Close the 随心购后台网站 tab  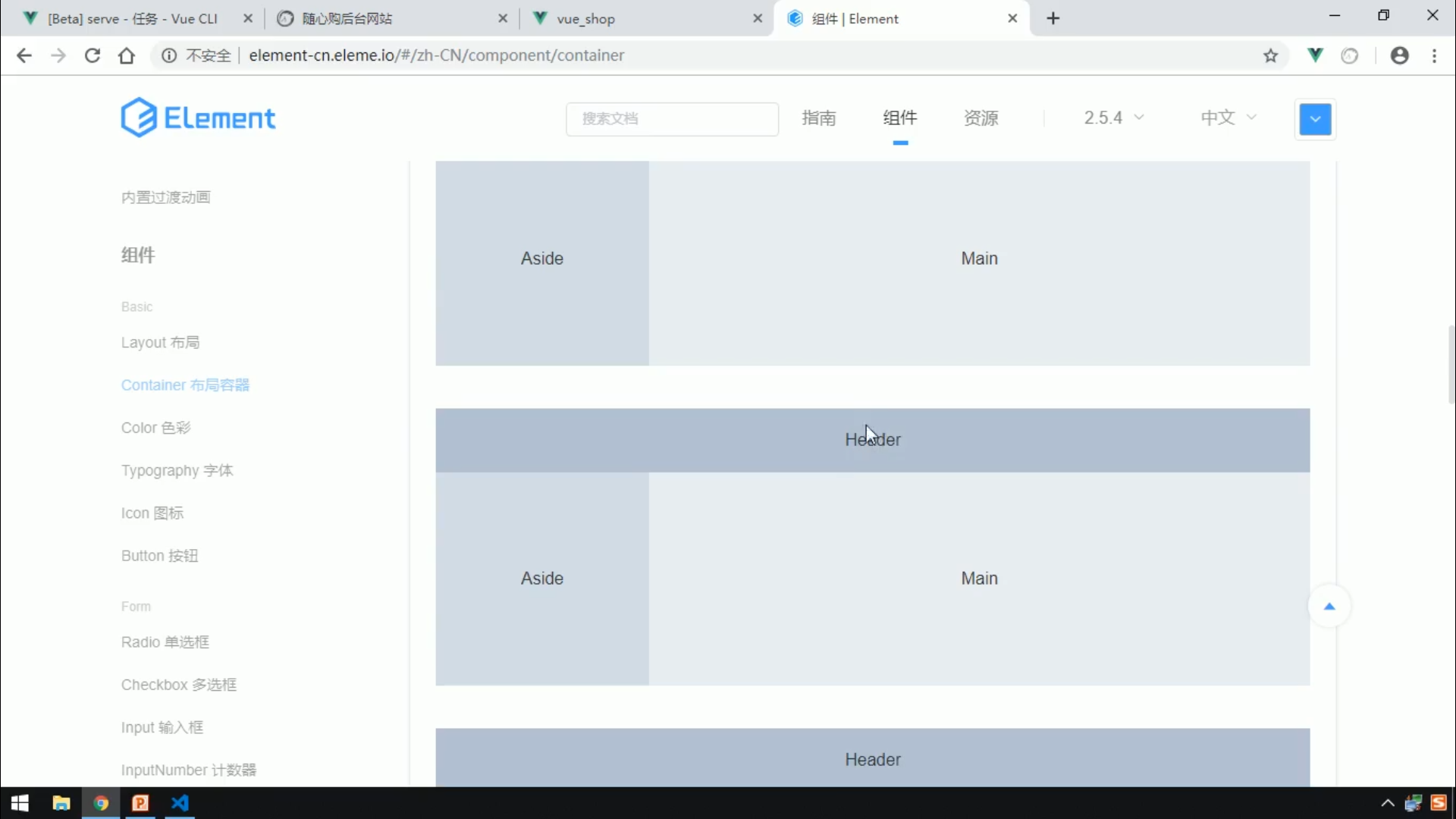503,18
